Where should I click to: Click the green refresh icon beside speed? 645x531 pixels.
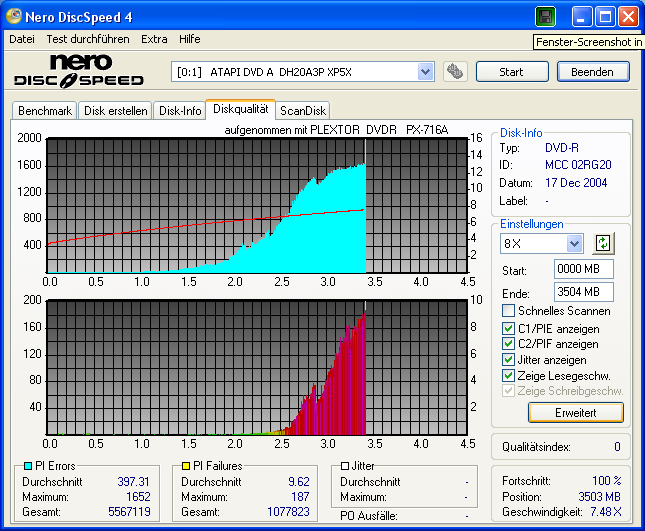603,243
